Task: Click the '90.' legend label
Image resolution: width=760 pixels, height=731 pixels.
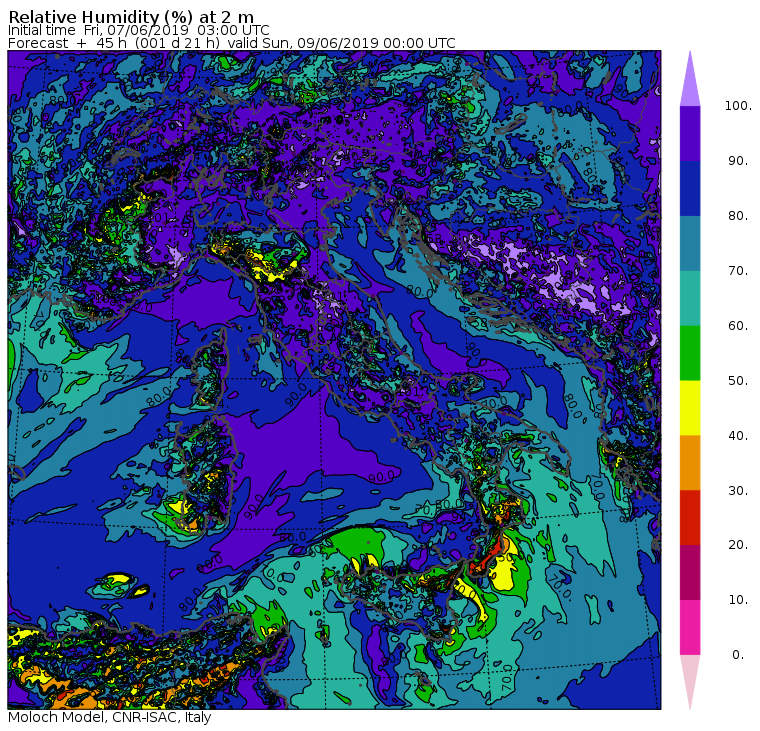Action: [x=738, y=161]
